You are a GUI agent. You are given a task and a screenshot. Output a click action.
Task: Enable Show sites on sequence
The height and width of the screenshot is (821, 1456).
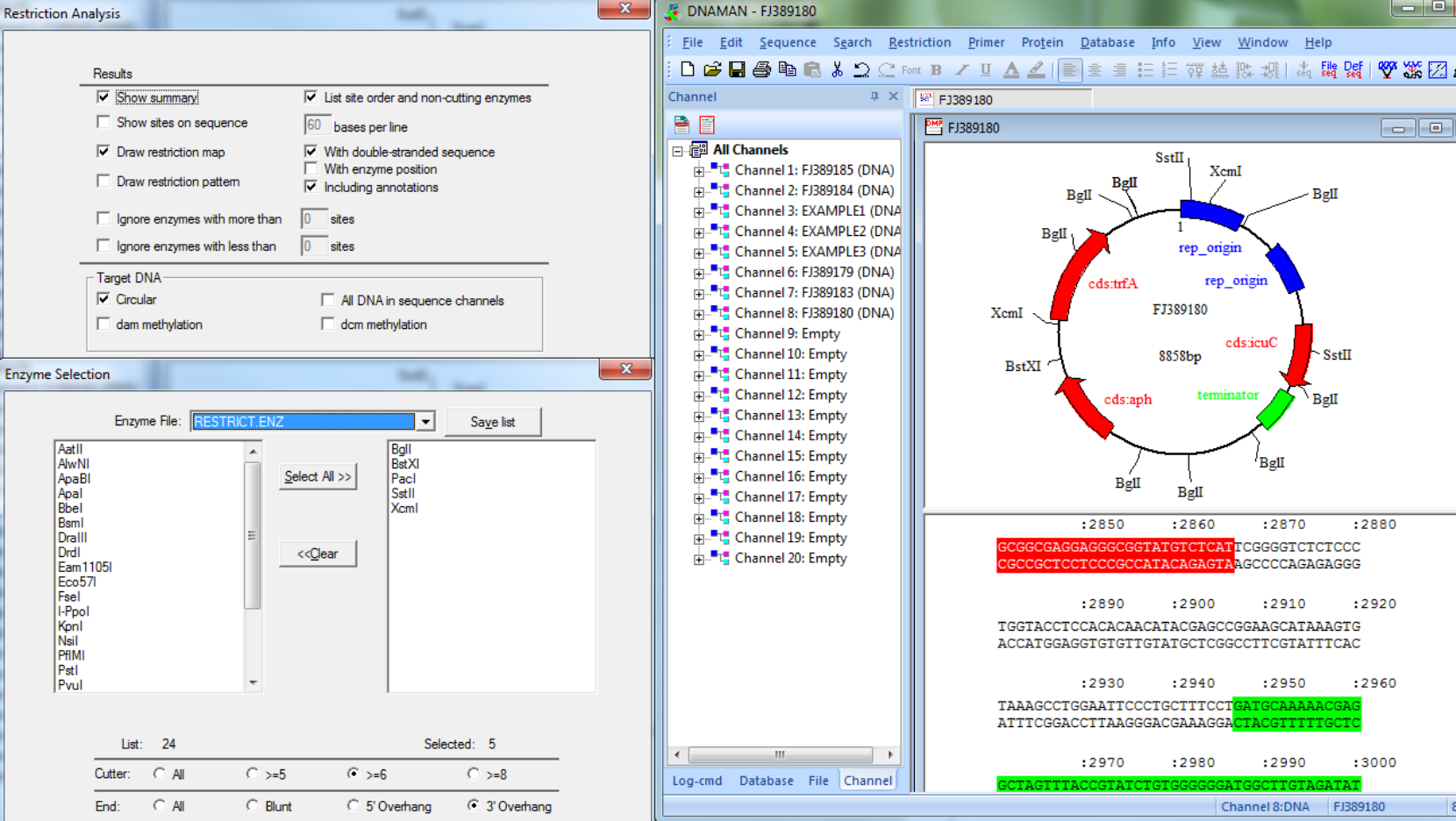[x=103, y=122]
